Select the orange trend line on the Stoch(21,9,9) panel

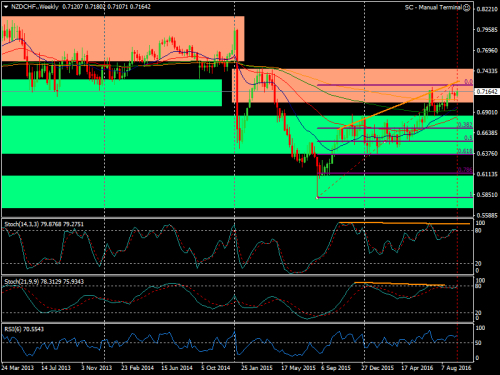(x=399, y=284)
